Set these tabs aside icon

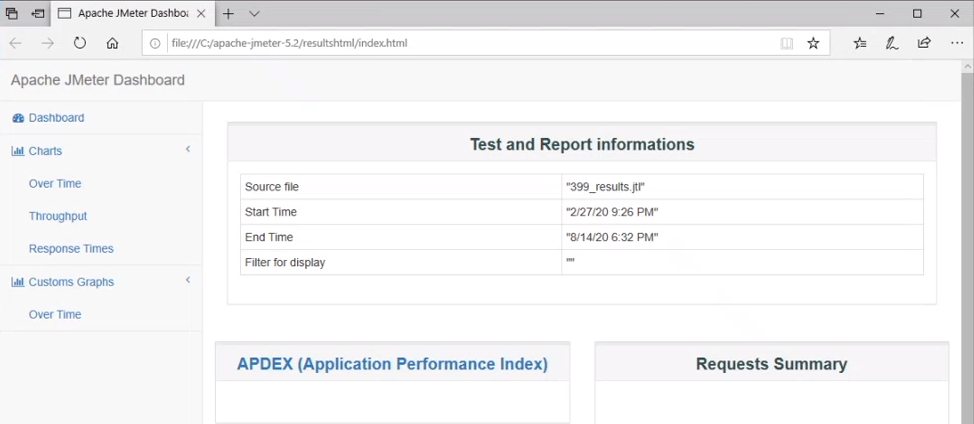coord(38,14)
